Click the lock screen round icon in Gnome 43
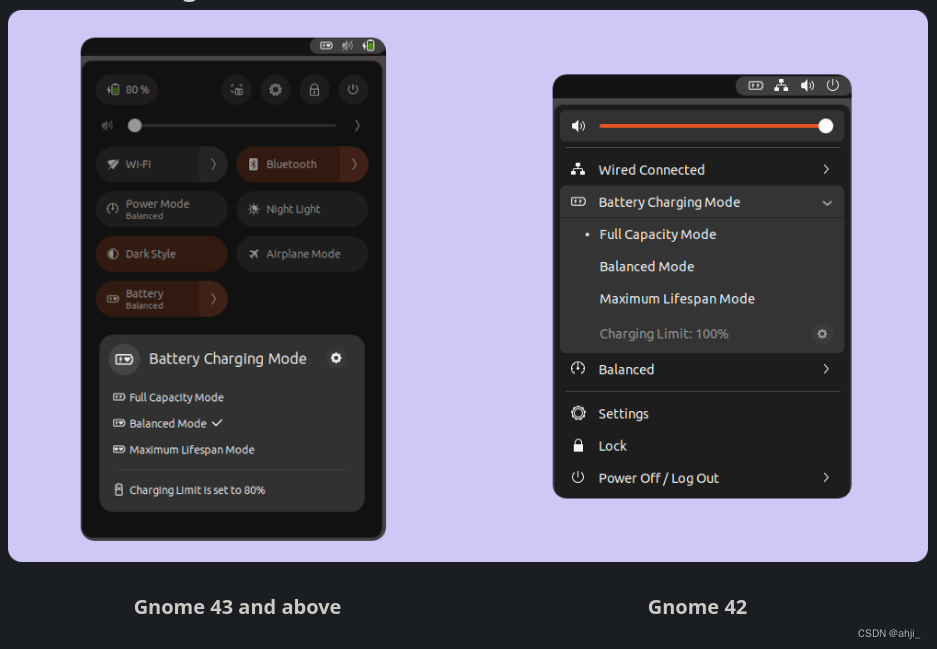 coord(314,90)
